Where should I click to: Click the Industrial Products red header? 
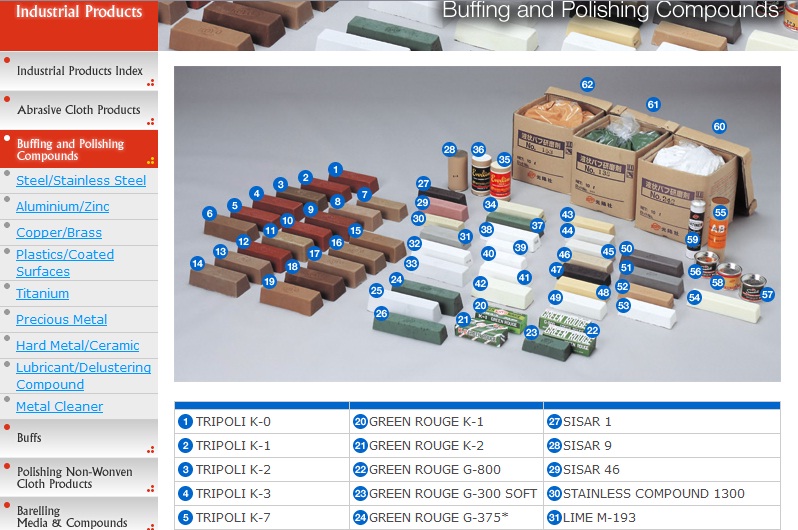[78, 13]
